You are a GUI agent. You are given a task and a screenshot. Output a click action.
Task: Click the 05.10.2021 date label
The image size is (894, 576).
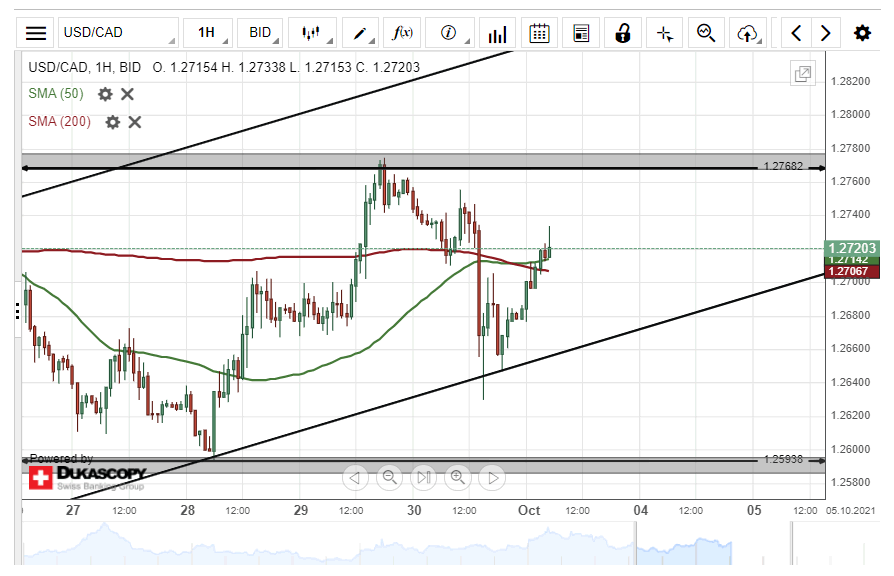coord(850,510)
